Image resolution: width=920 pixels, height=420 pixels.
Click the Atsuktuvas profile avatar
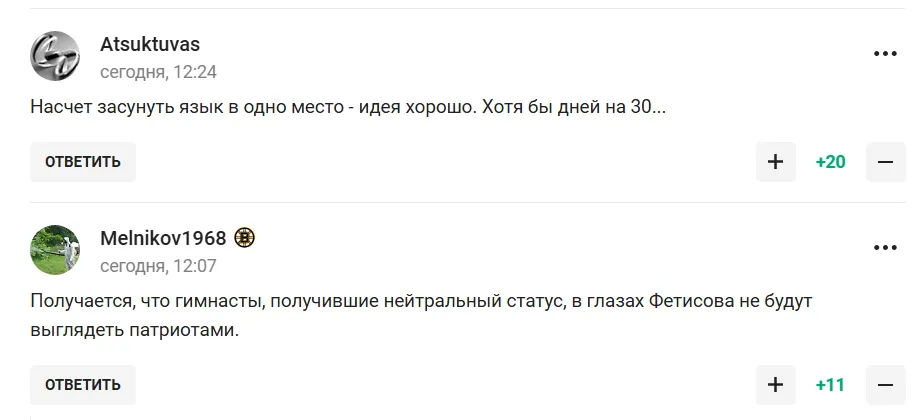pos(55,56)
